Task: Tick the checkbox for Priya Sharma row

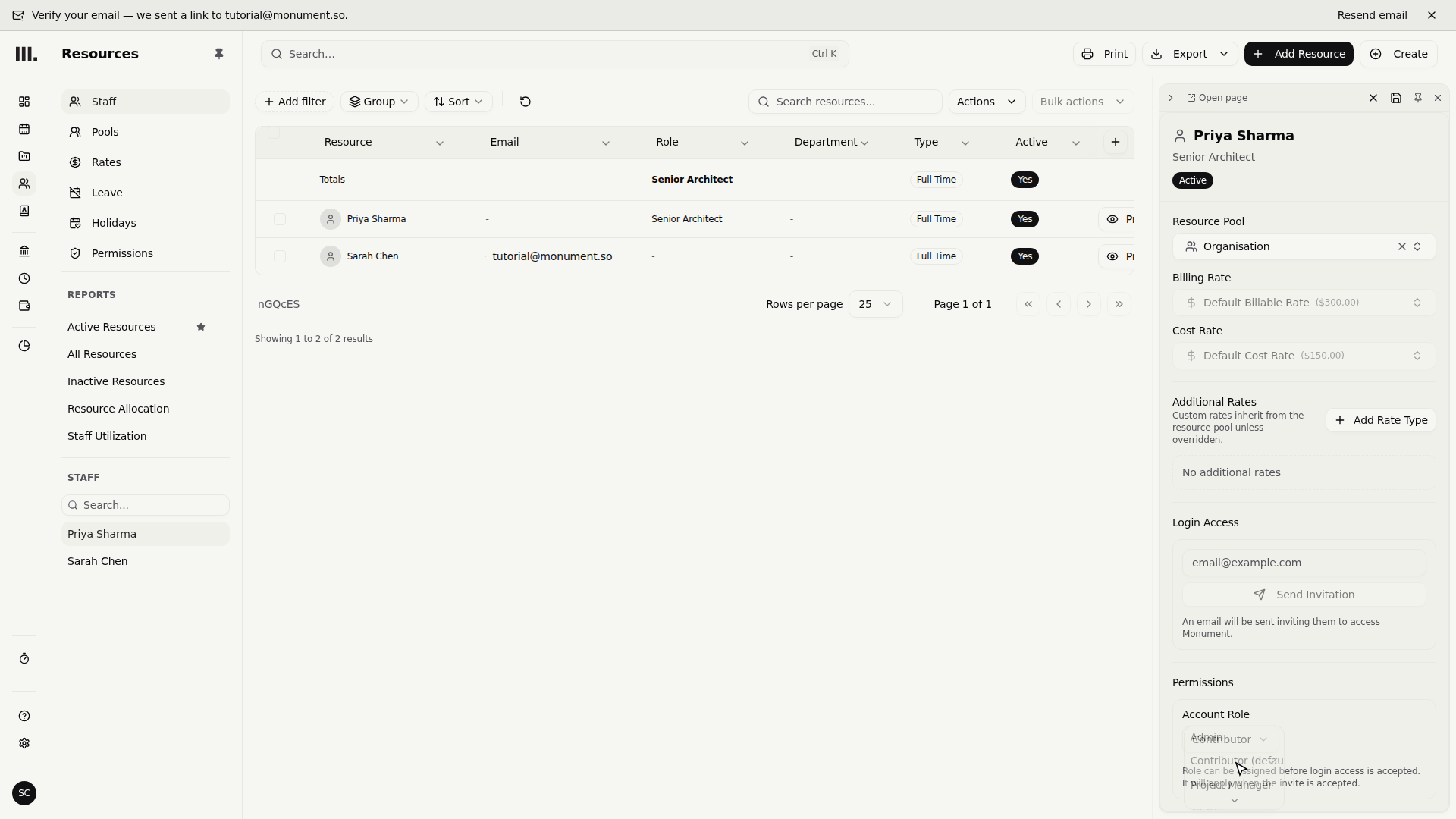Action: click(x=280, y=219)
